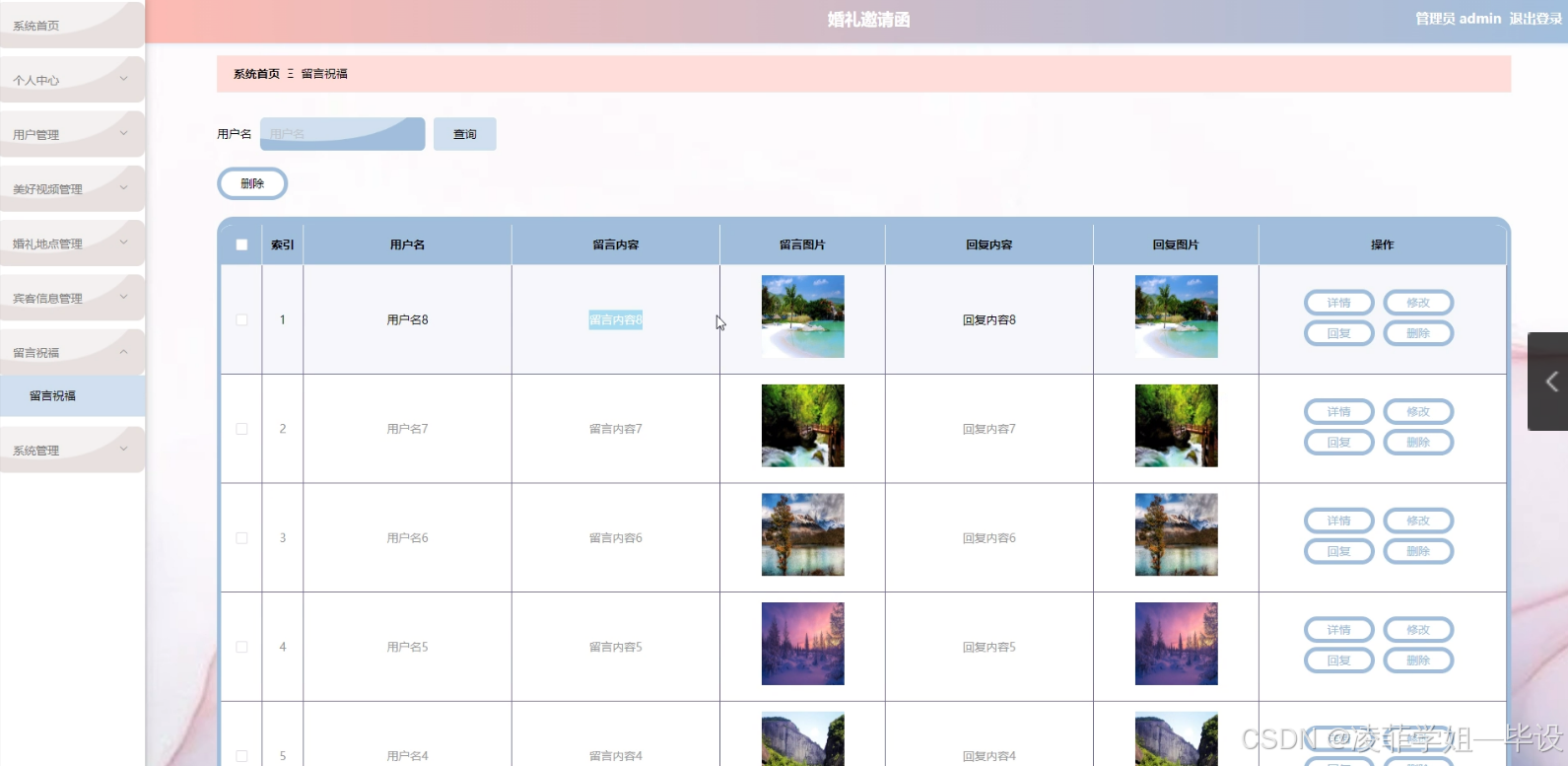1568x766 pixels.
Task: Expand the 系统管理 menu chevron
Action: pyautogui.click(x=123, y=449)
